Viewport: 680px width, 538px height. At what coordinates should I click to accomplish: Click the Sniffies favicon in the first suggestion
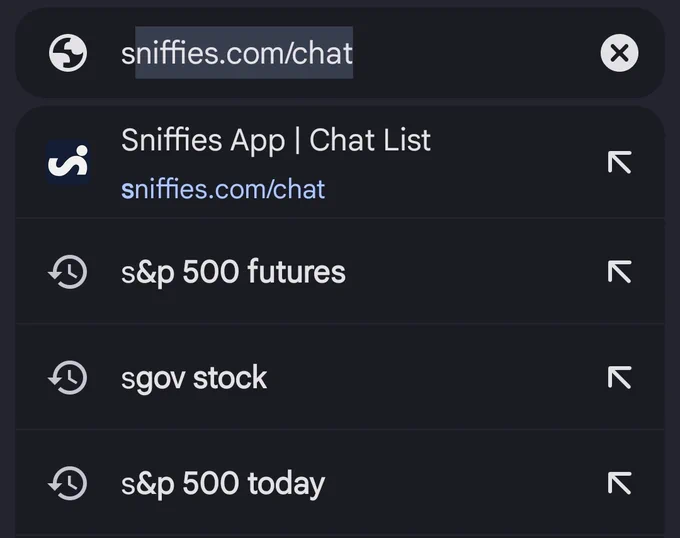point(68,163)
